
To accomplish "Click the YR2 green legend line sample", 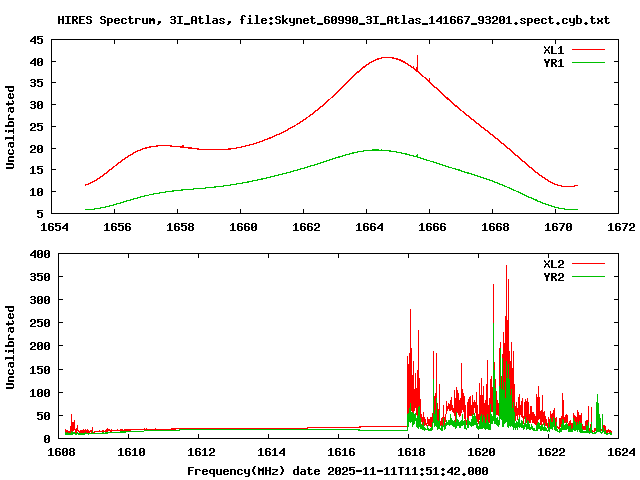I will point(589,277).
